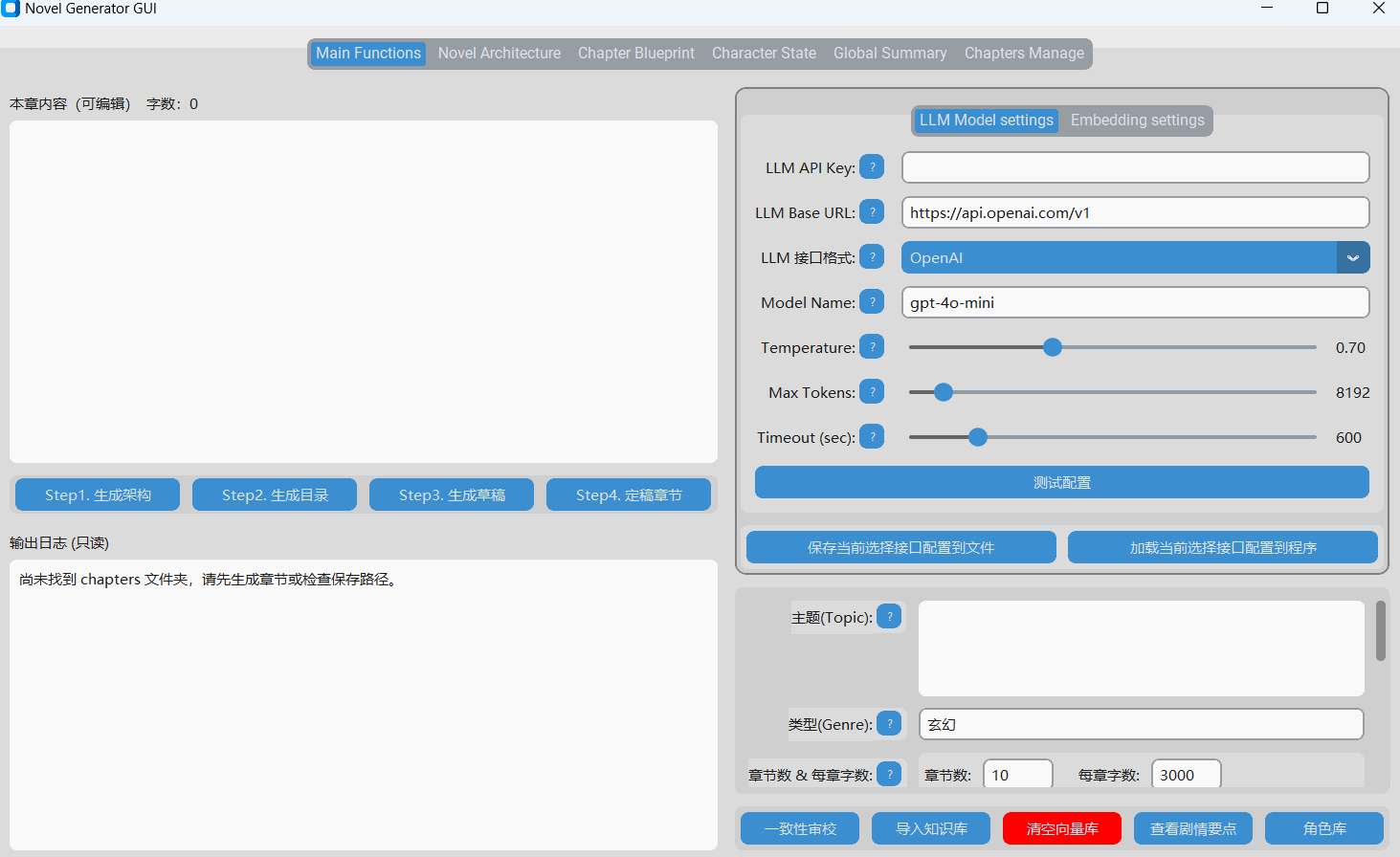Open the Chapter Blueprint tab
Viewport: 1400px width, 857px height.
636,54
